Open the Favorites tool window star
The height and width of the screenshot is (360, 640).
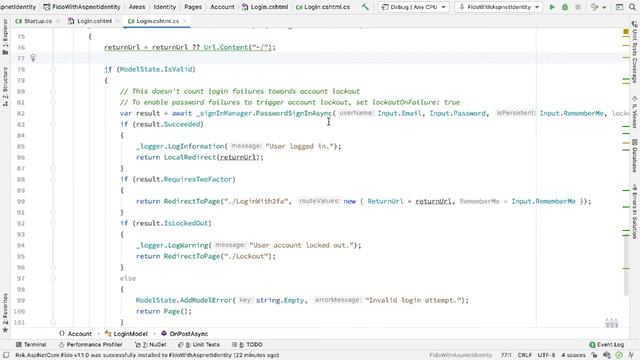tap(5, 312)
